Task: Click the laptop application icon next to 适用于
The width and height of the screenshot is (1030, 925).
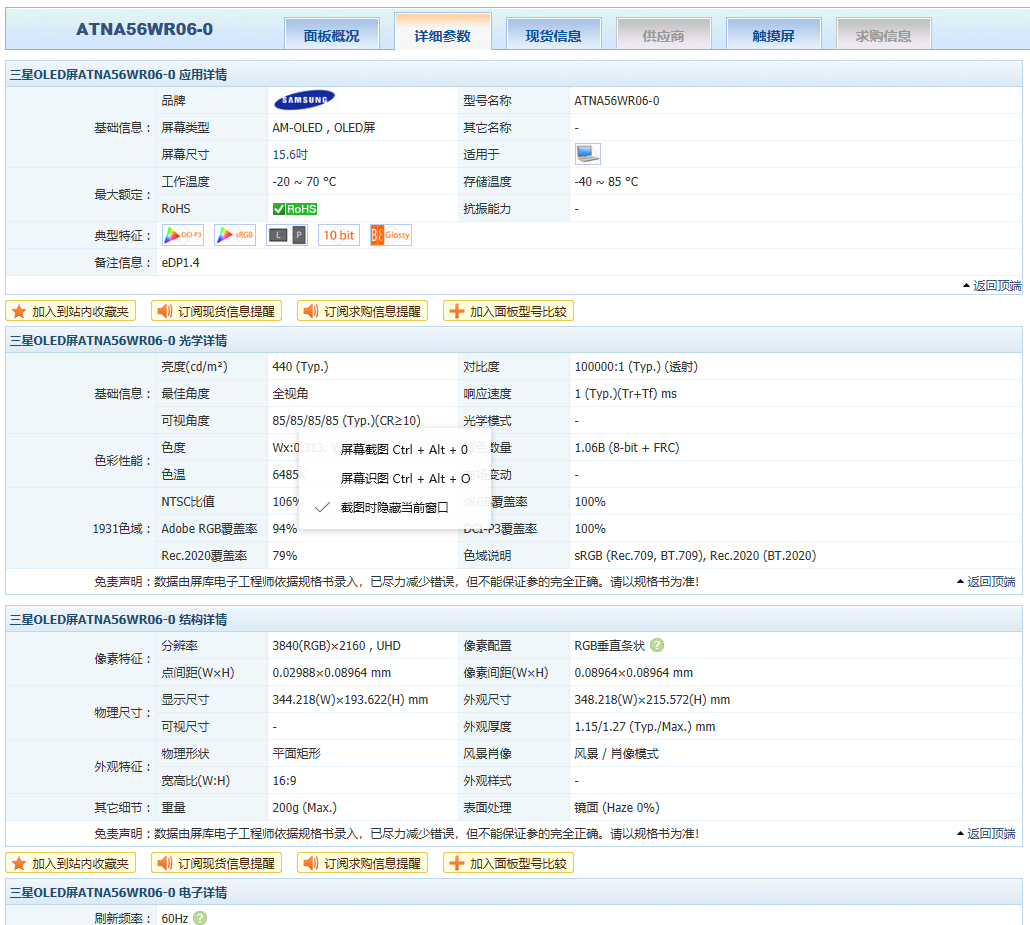Action: (587, 154)
